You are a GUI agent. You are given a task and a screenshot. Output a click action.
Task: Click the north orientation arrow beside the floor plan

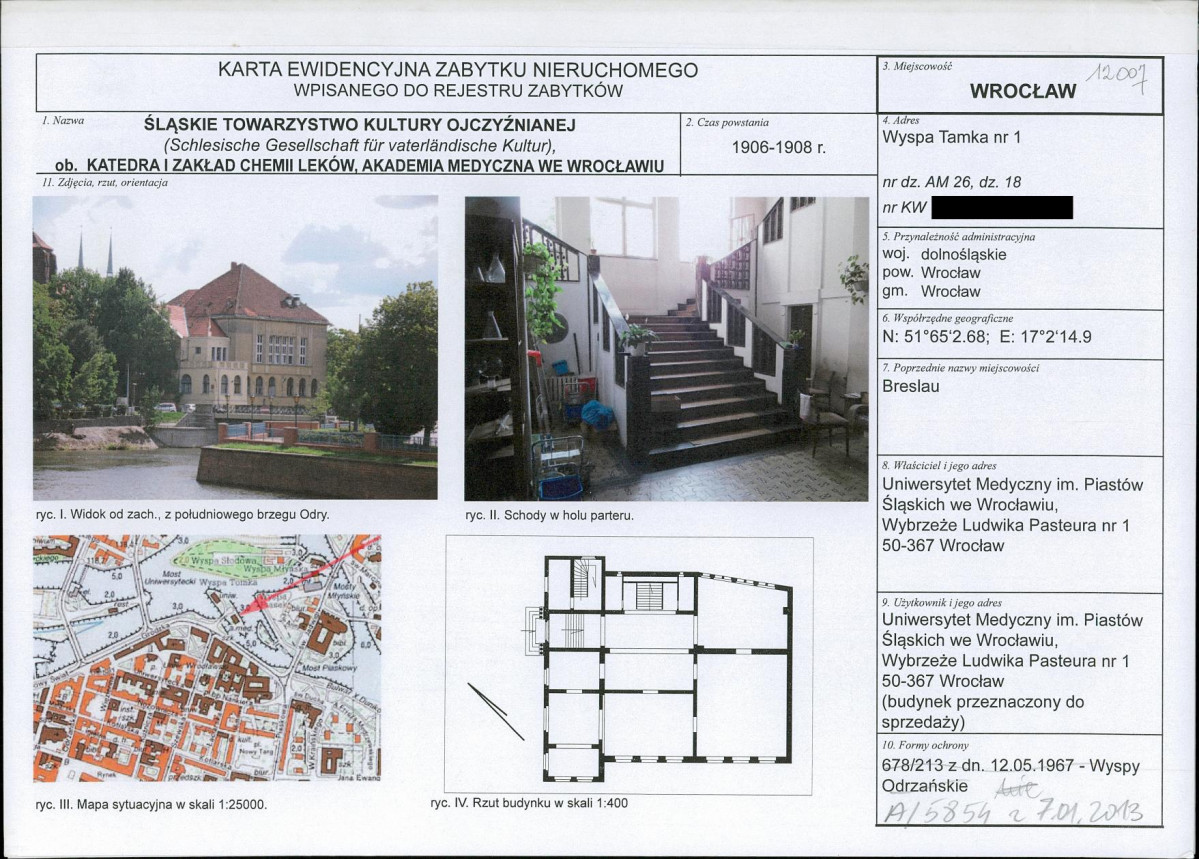(x=496, y=711)
